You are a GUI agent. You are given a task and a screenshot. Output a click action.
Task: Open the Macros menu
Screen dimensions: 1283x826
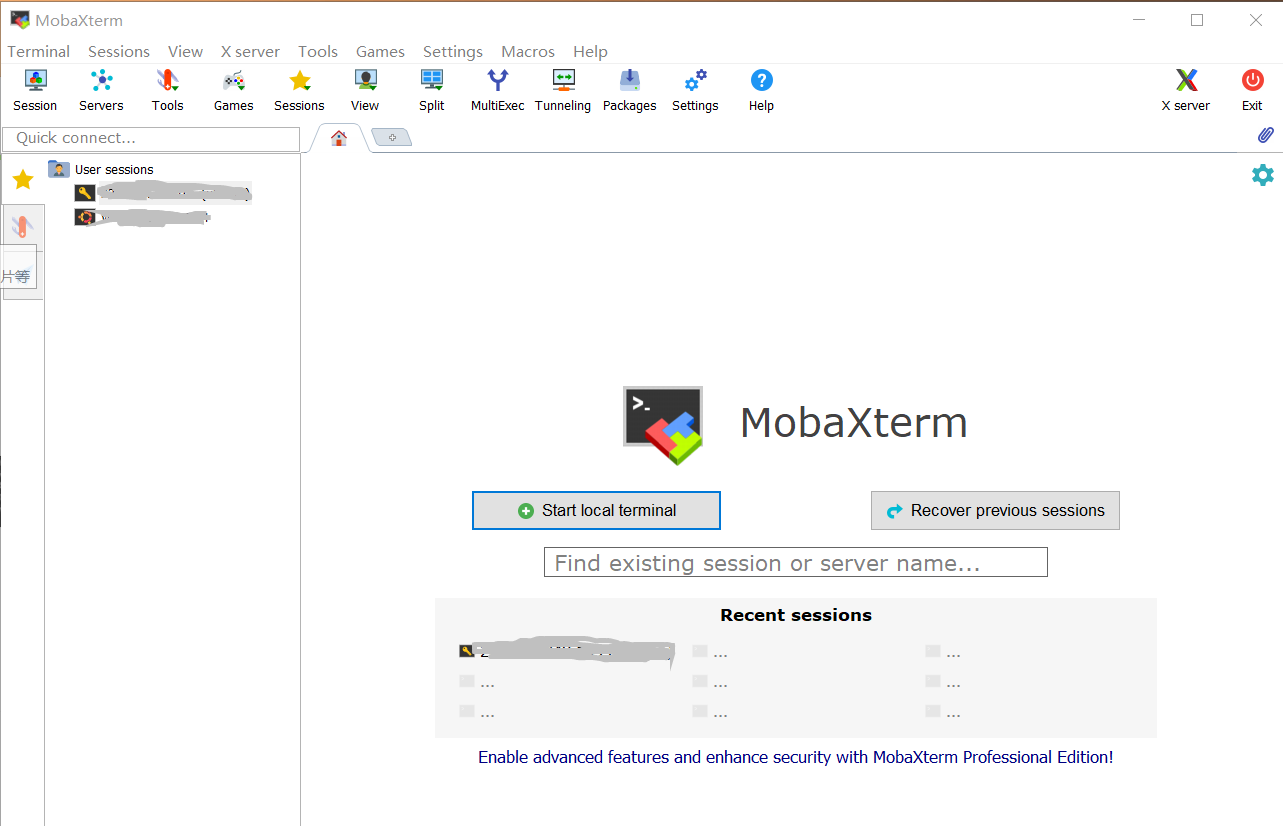pyautogui.click(x=528, y=51)
